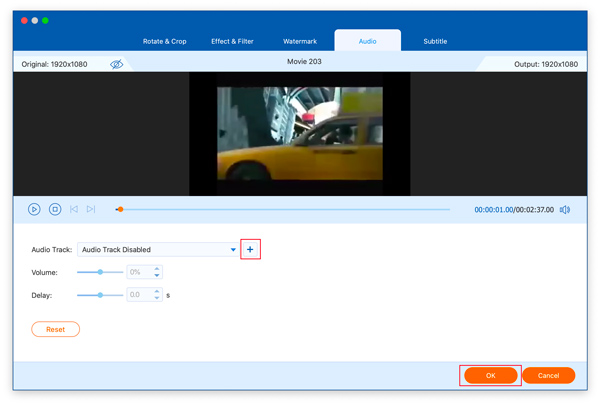The width and height of the screenshot is (600, 405).
Task: Skip to the previous frame
Action: pos(73,209)
